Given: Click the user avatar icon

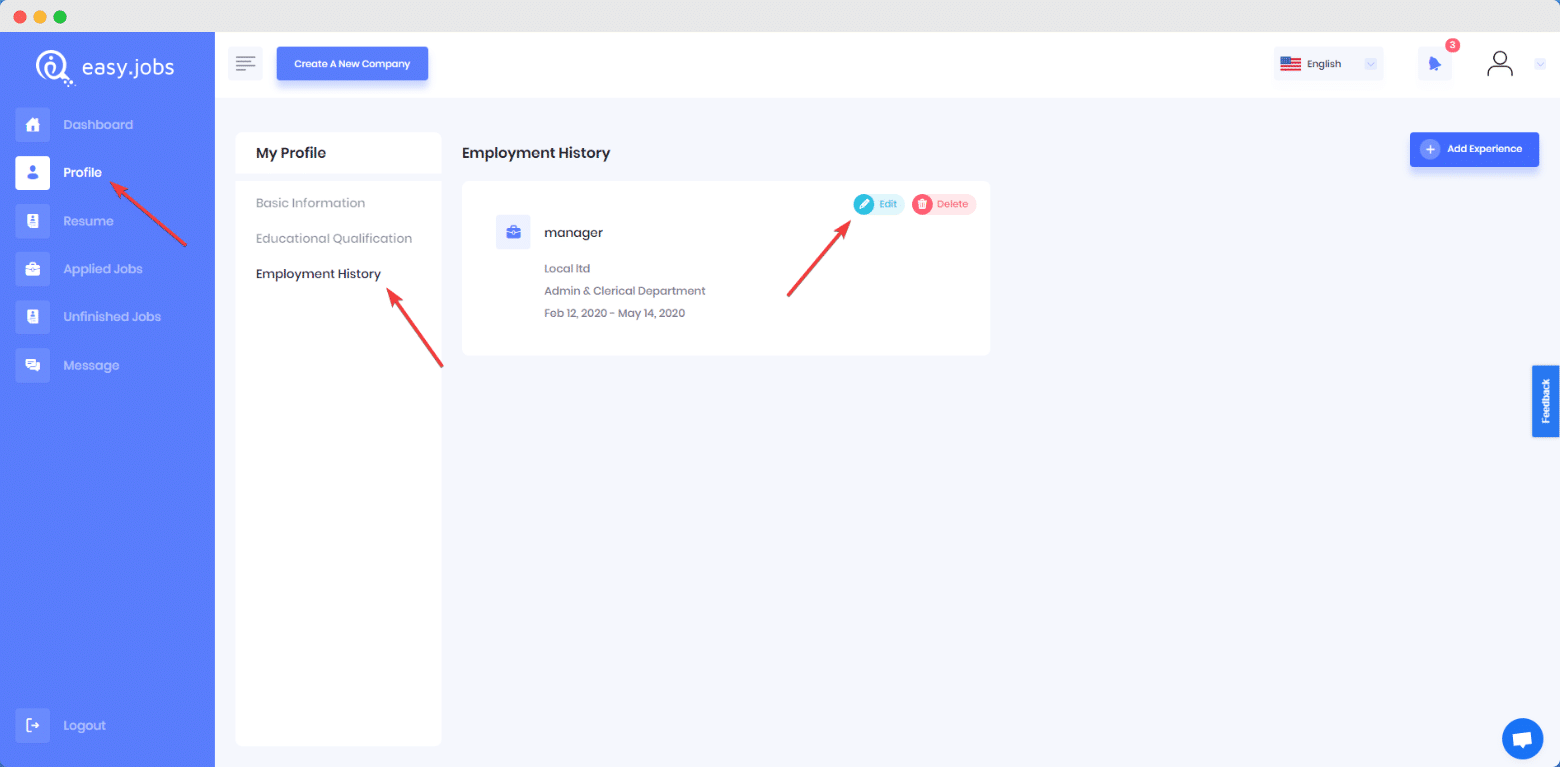Looking at the screenshot, I should coord(1500,63).
